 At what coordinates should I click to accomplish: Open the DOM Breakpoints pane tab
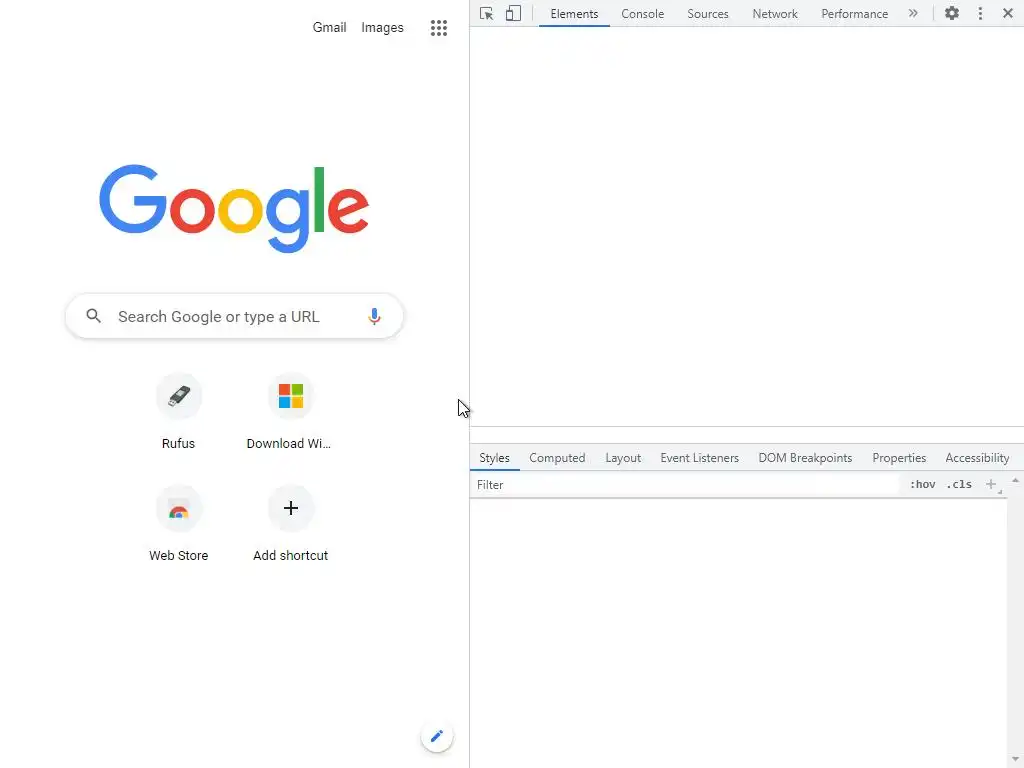coord(805,458)
